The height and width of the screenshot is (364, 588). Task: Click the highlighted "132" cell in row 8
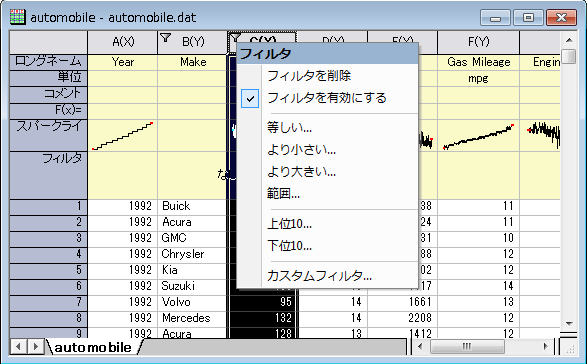point(262,318)
